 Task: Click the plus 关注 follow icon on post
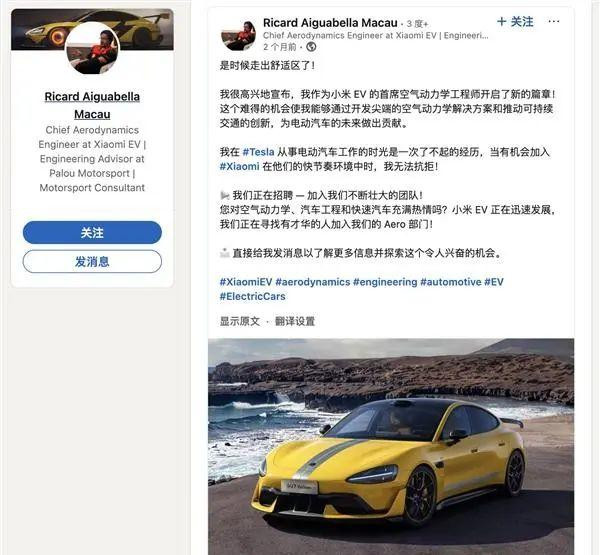tap(515, 21)
